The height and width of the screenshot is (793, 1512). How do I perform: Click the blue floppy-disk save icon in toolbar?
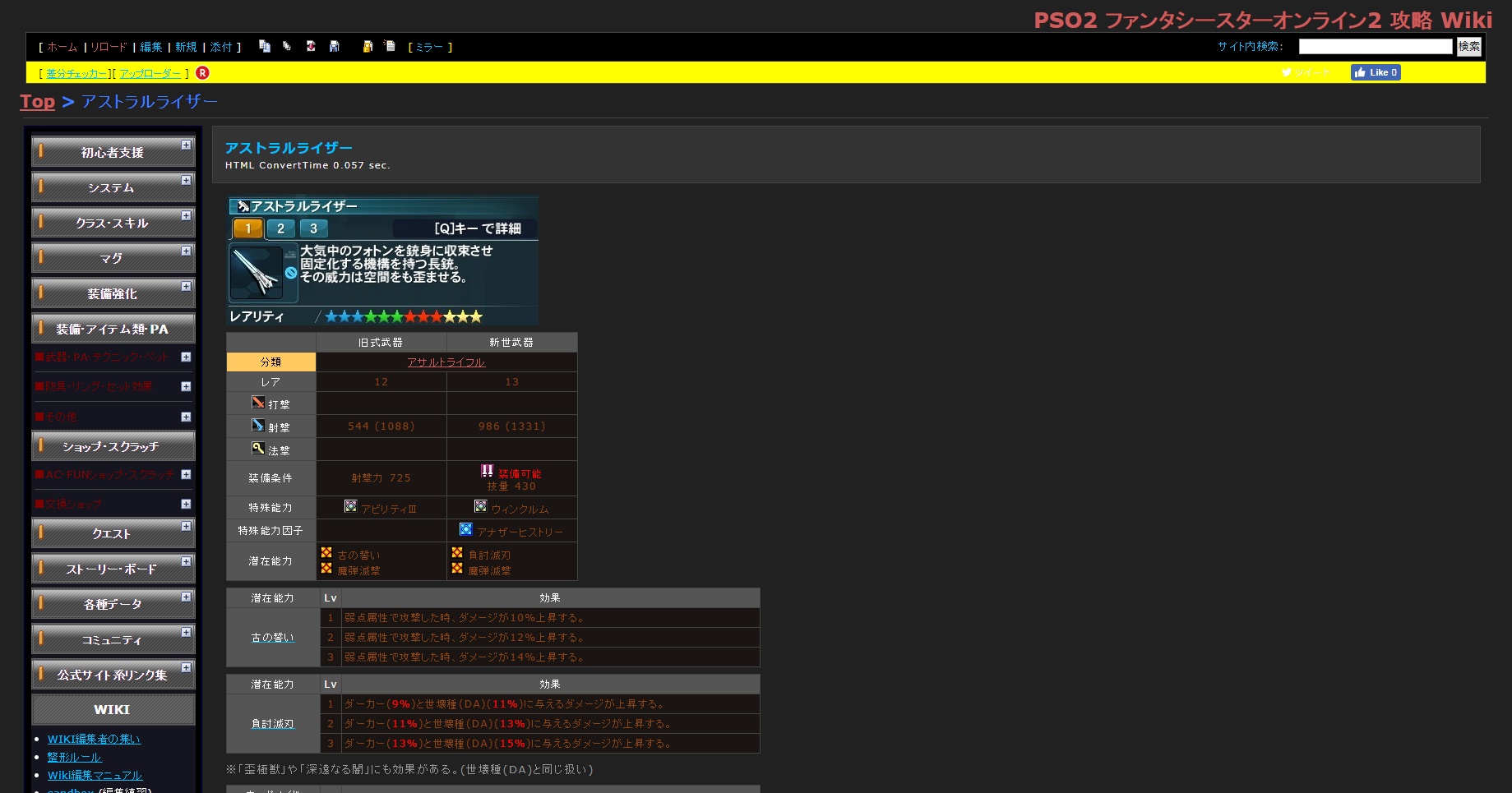335,46
